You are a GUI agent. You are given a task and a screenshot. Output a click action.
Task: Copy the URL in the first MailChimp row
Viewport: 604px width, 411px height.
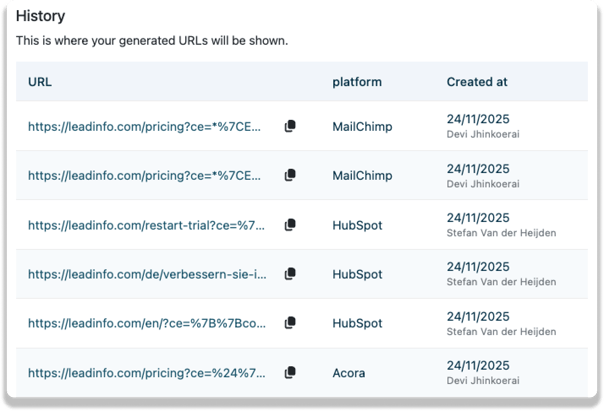coord(290,126)
